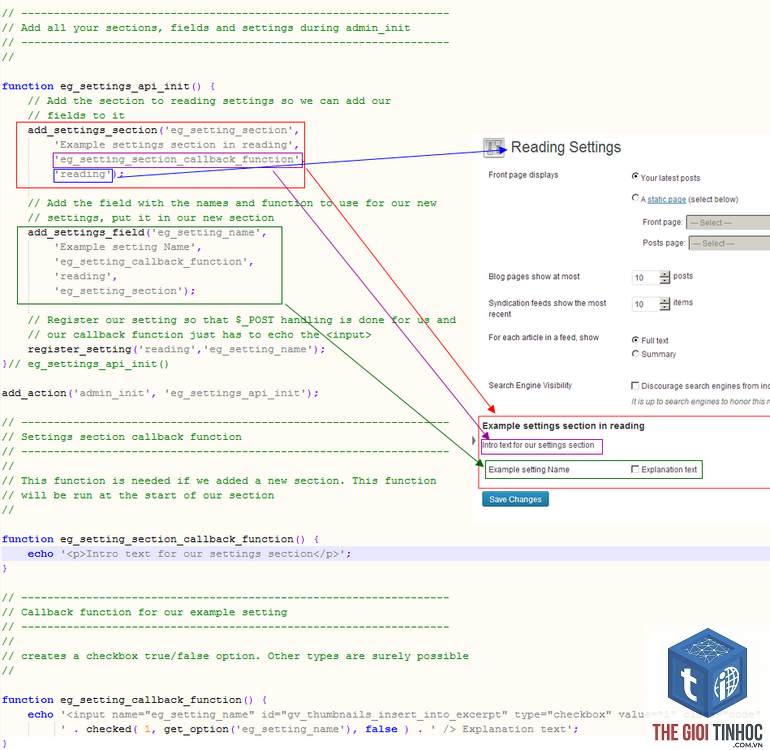Select 'Summary' feed option
This screenshot has height=750, width=770.
tap(635, 354)
